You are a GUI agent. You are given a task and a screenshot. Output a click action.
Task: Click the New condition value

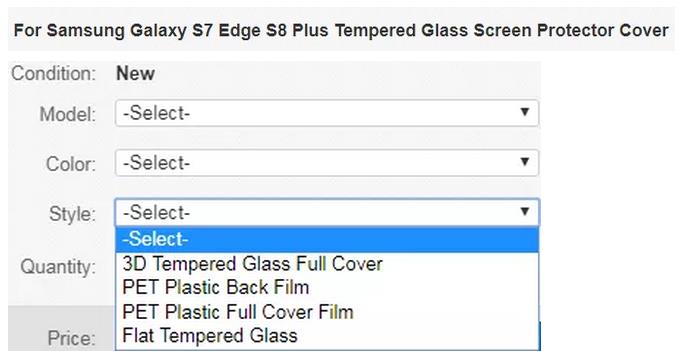click(135, 73)
